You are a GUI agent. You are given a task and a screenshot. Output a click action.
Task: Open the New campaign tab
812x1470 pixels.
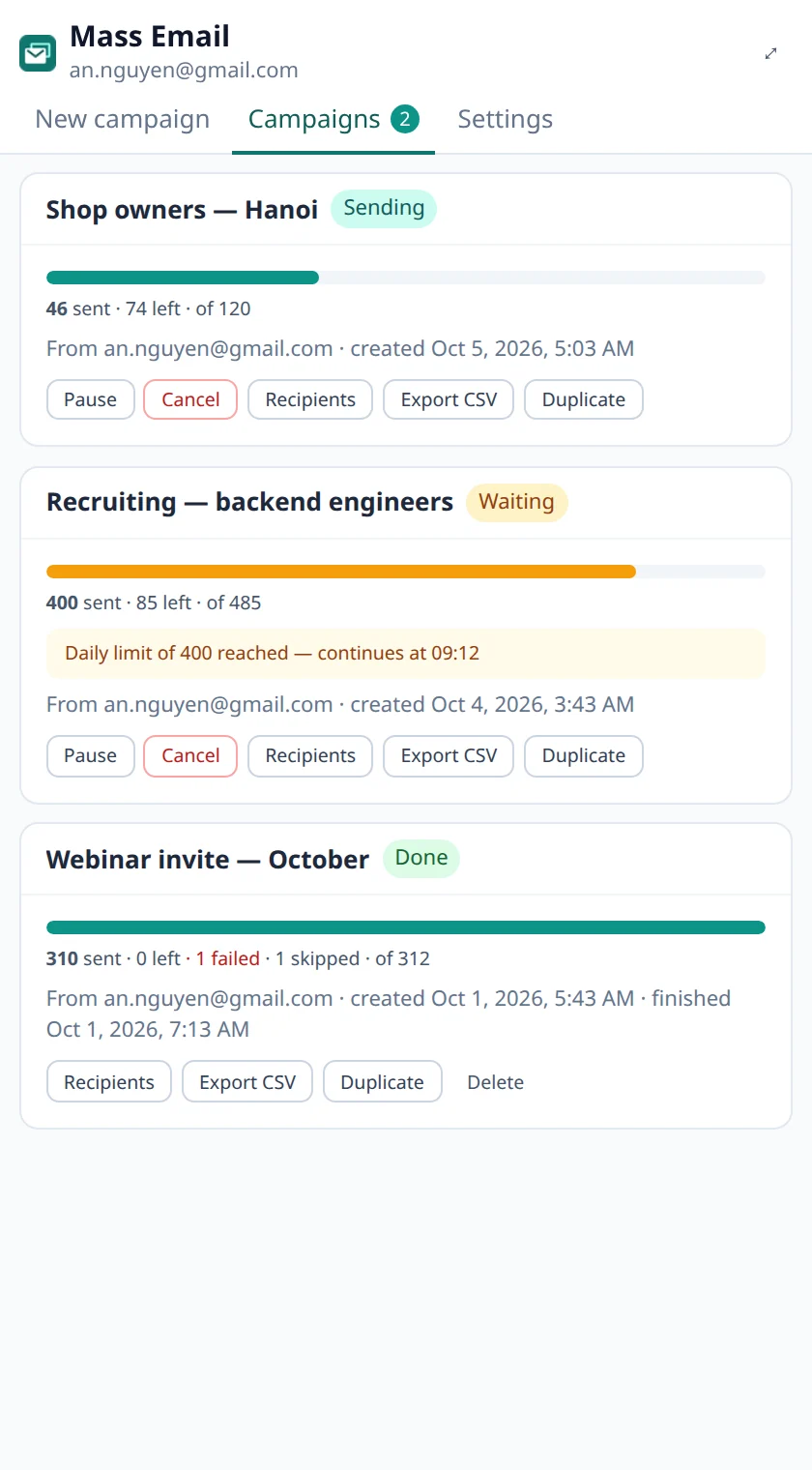click(x=123, y=119)
